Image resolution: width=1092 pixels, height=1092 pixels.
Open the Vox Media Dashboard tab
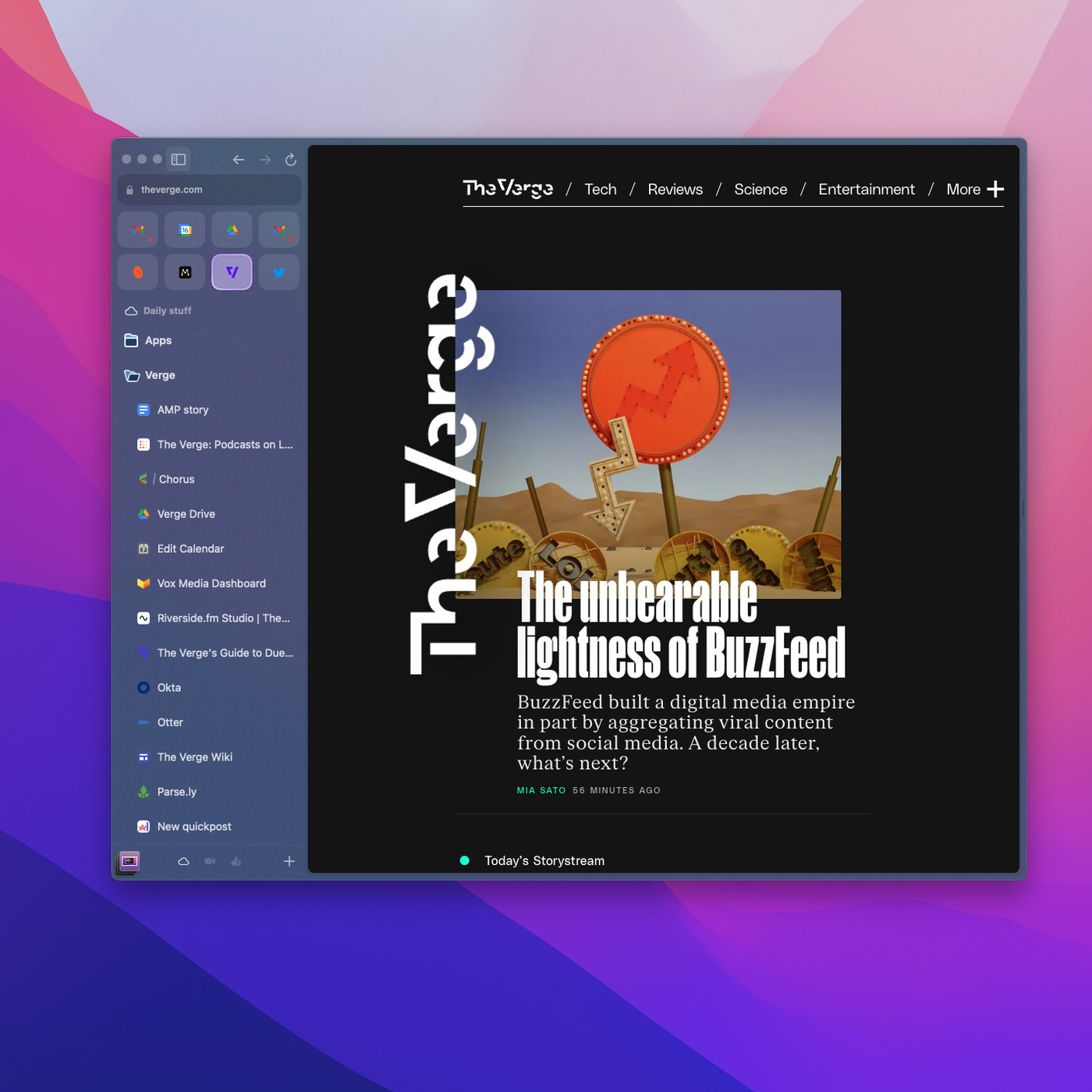click(x=209, y=583)
